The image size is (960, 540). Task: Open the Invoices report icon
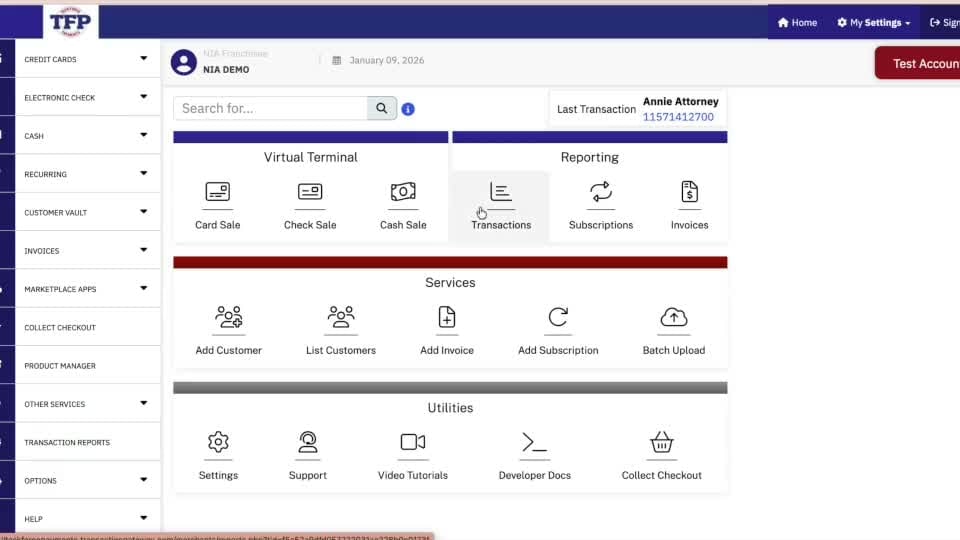point(689,192)
